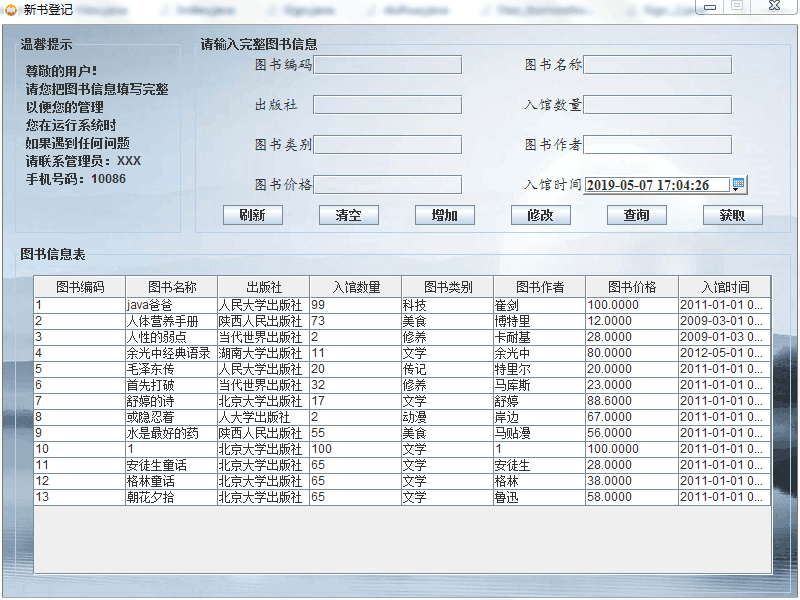This screenshot has width=800, height=600.
Task: Click the 图书类别 column header
Action: (x=447, y=287)
